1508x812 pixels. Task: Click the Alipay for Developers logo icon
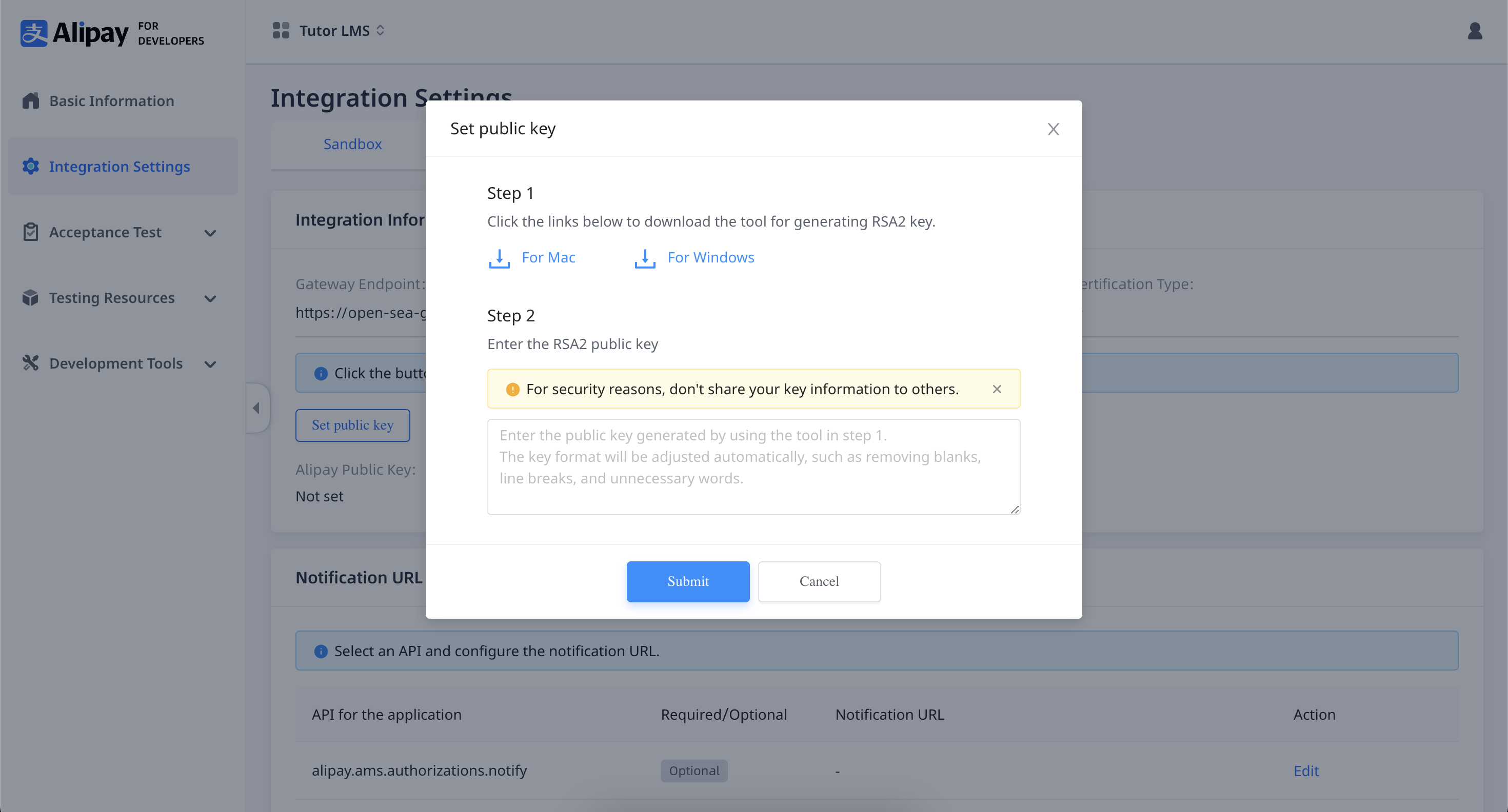(x=35, y=30)
